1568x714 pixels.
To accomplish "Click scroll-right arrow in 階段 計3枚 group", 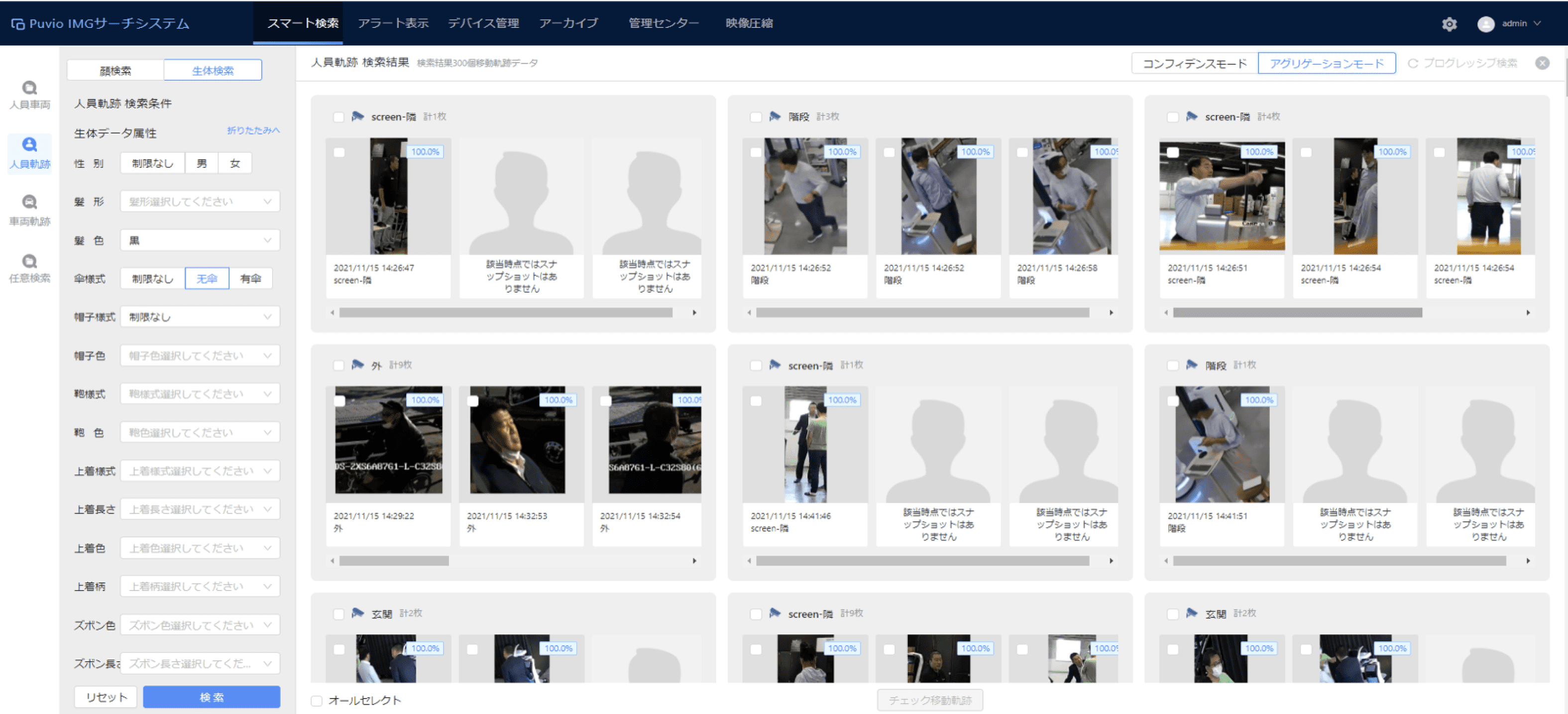I will 1111,312.
